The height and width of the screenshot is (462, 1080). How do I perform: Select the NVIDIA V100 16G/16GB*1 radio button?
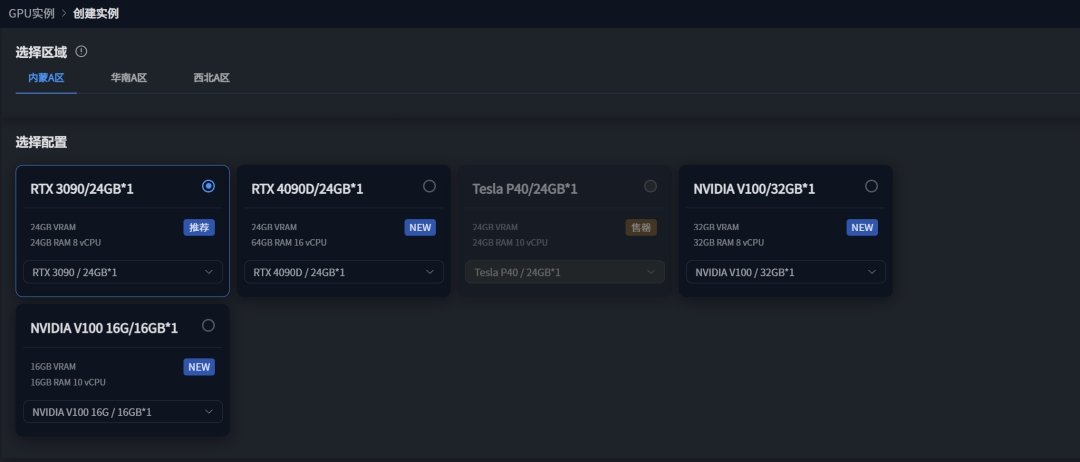209,325
